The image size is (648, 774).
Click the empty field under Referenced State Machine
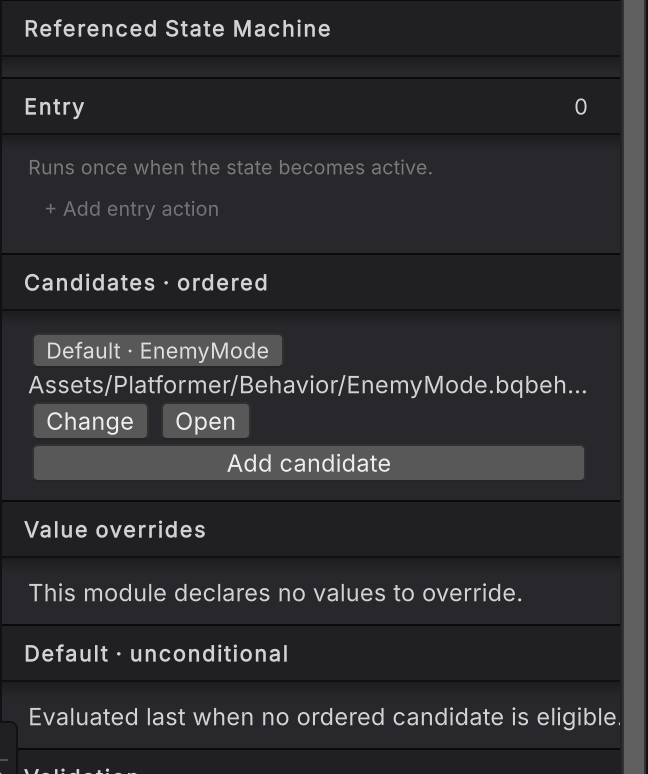(x=311, y=67)
